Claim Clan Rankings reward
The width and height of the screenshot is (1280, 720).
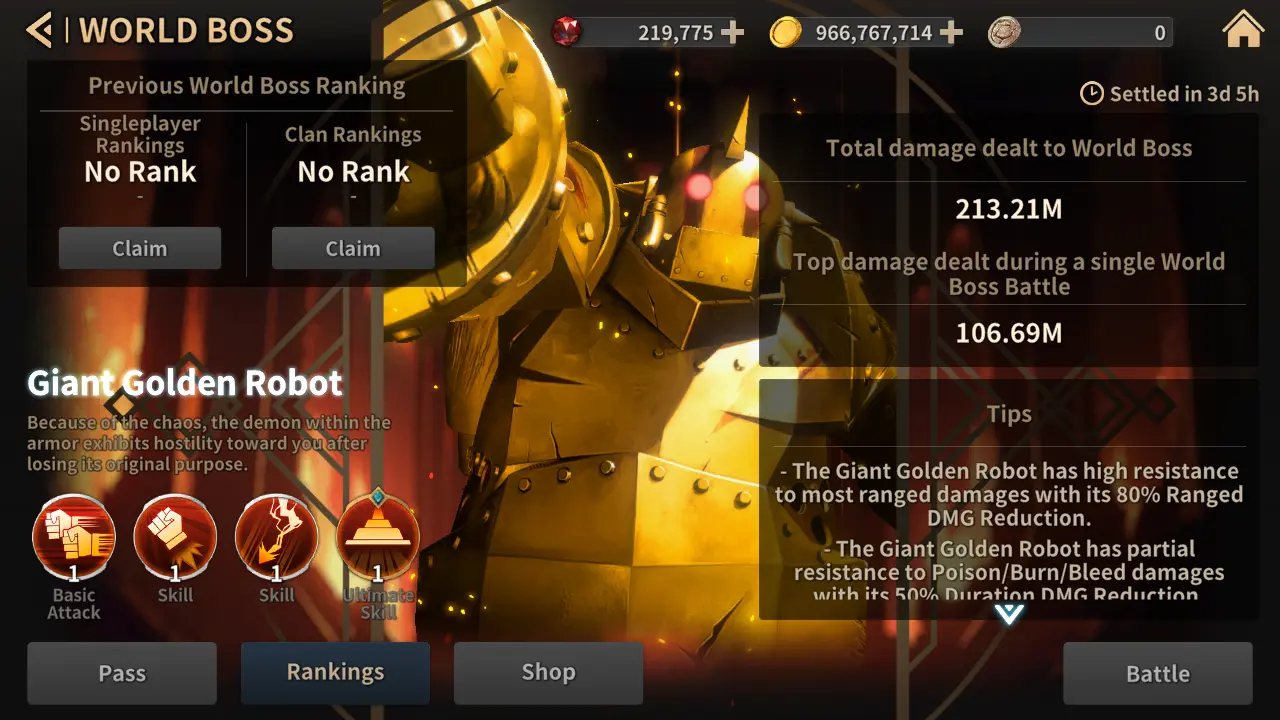coord(353,248)
